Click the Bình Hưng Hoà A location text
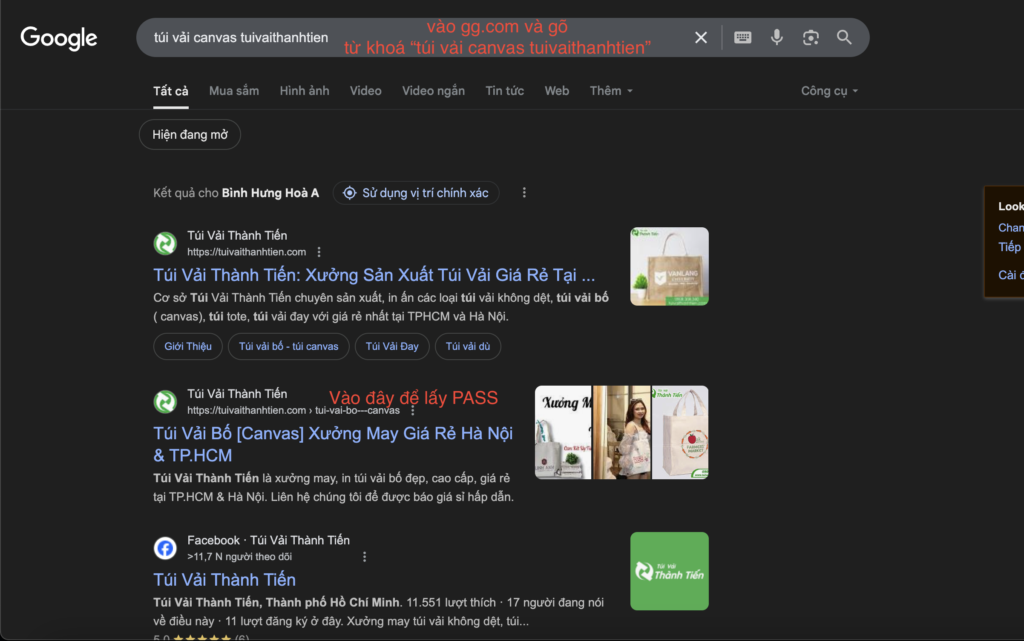 pos(270,193)
